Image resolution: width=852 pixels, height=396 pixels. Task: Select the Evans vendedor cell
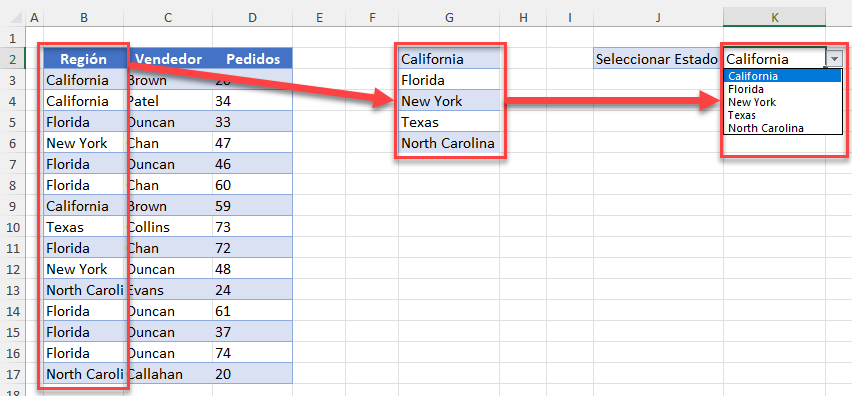click(x=168, y=290)
